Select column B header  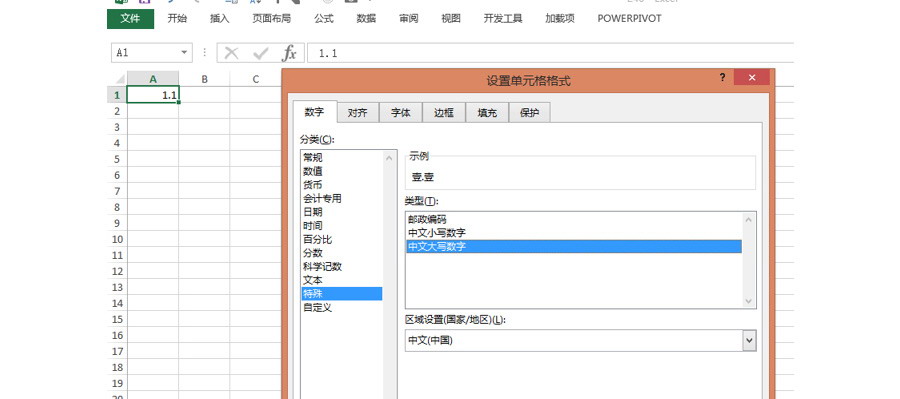[204, 79]
